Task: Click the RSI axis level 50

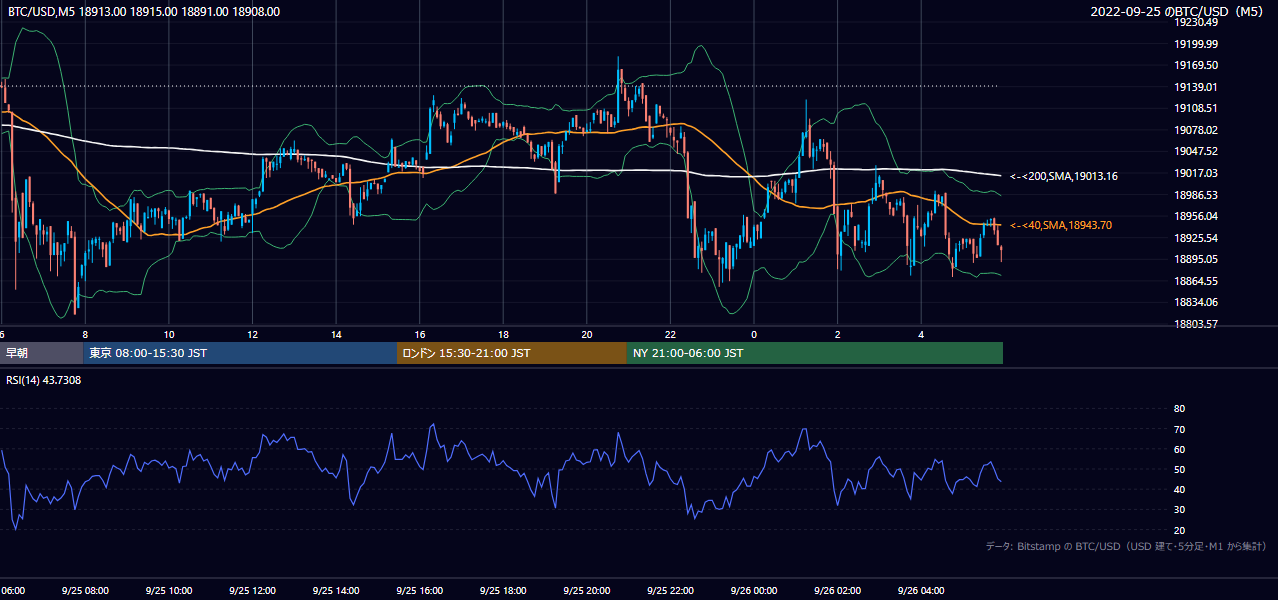Action: 1179,469
